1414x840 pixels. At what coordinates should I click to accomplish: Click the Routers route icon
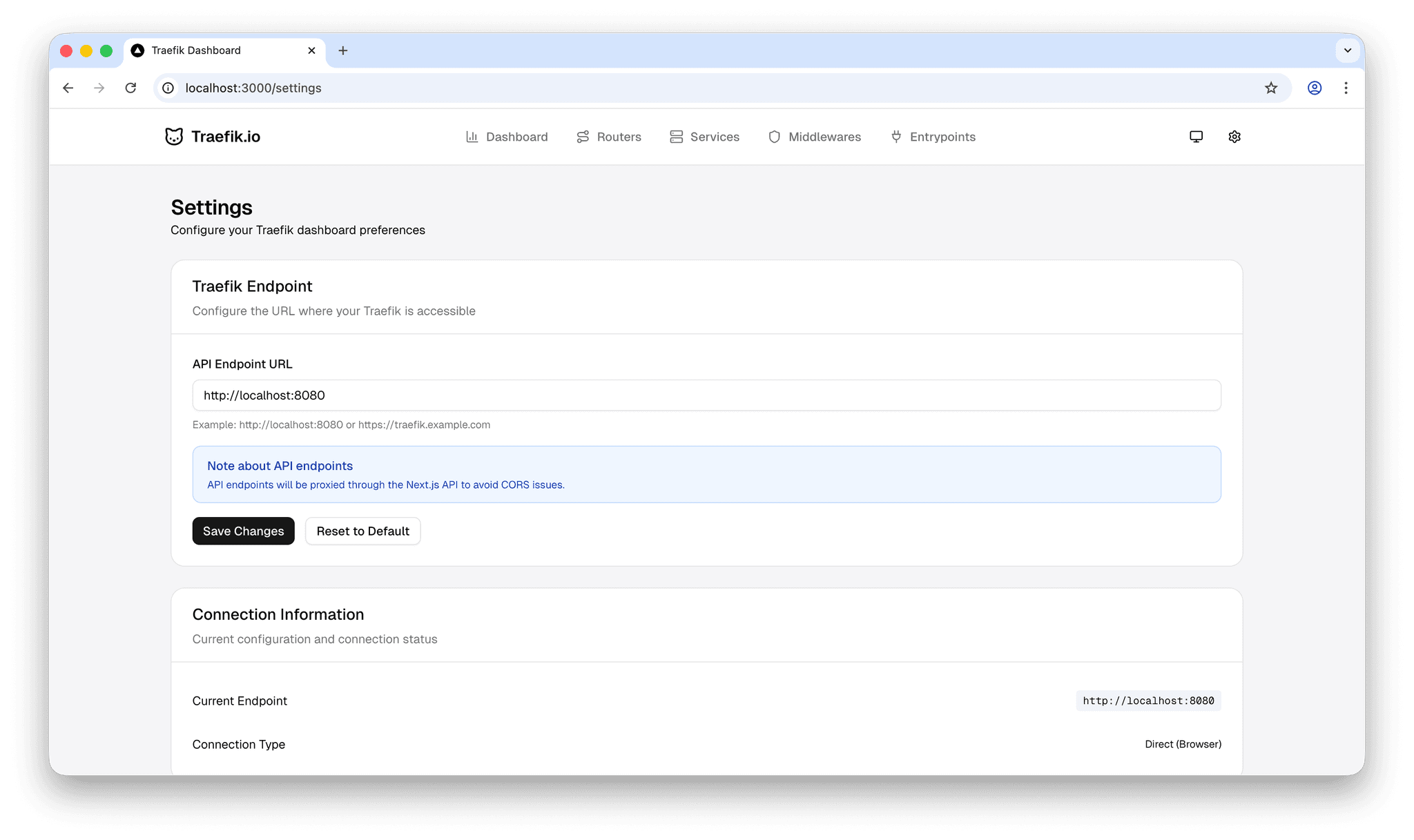coord(583,137)
